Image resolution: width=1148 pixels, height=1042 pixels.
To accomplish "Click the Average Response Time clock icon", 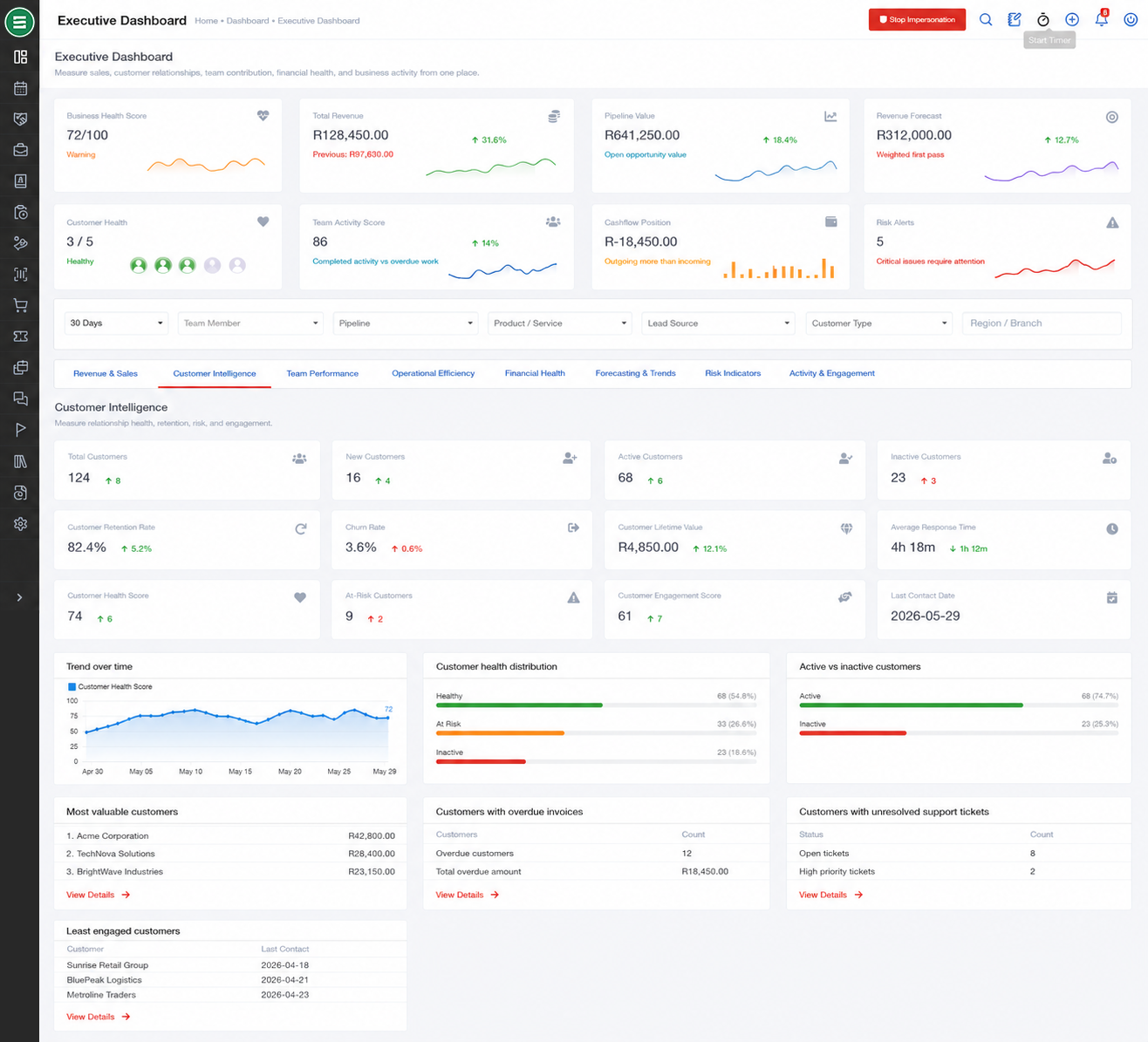I will click(1112, 529).
